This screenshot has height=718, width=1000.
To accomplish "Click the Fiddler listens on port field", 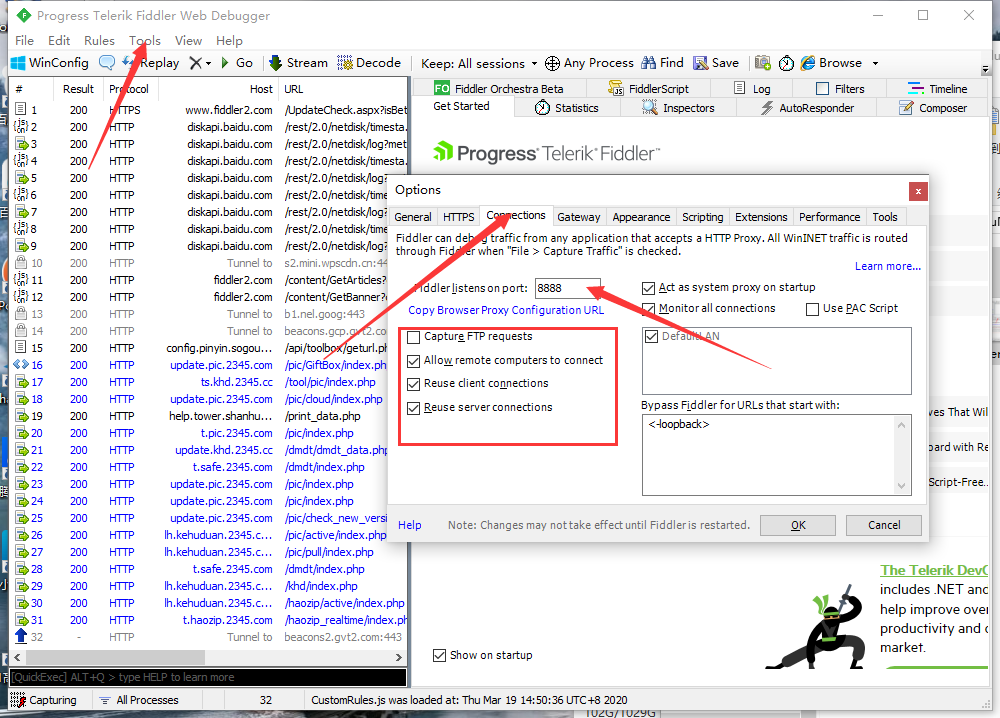I will pyautogui.click(x=567, y=288).
